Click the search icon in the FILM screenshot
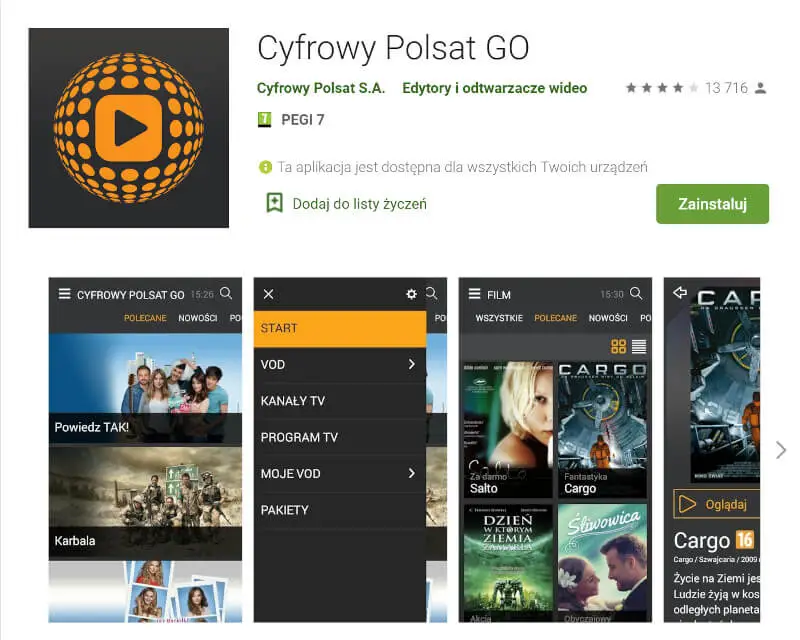 [x=634, y=294]
